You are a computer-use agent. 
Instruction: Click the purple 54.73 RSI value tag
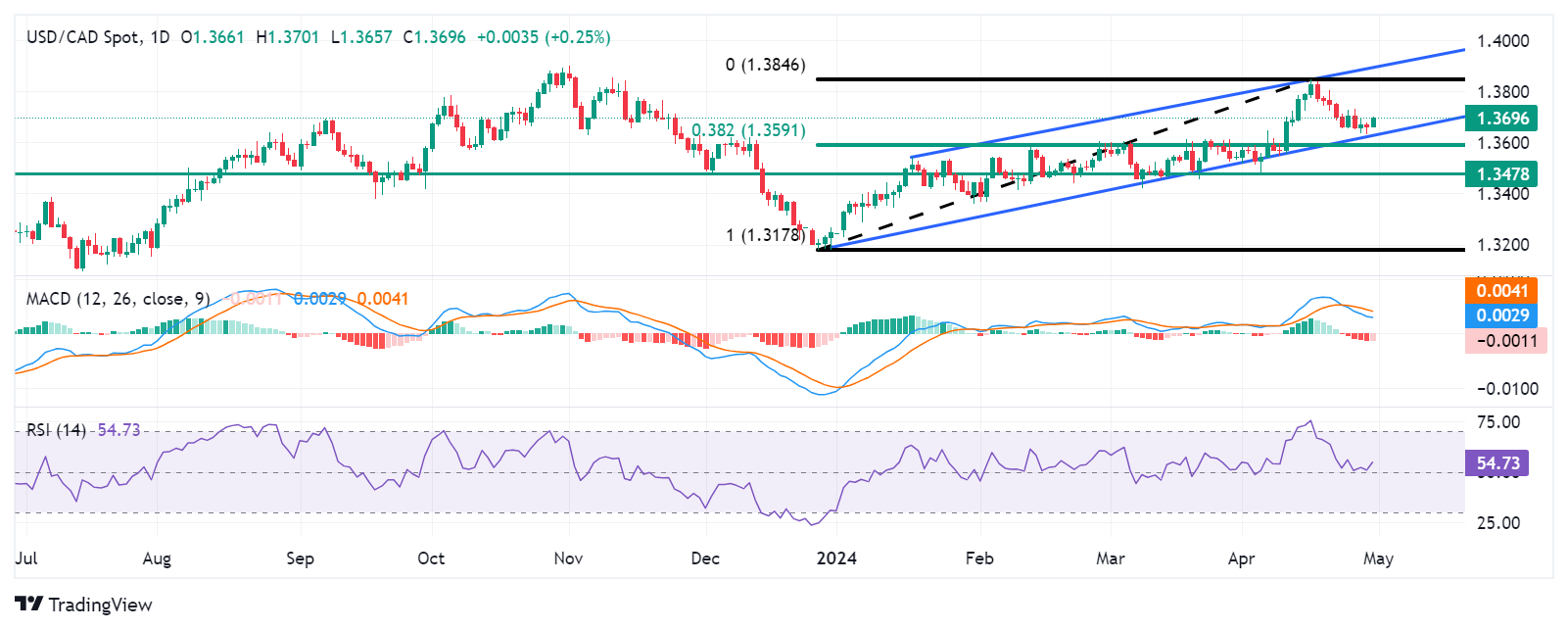click(x=1497, y=463)
